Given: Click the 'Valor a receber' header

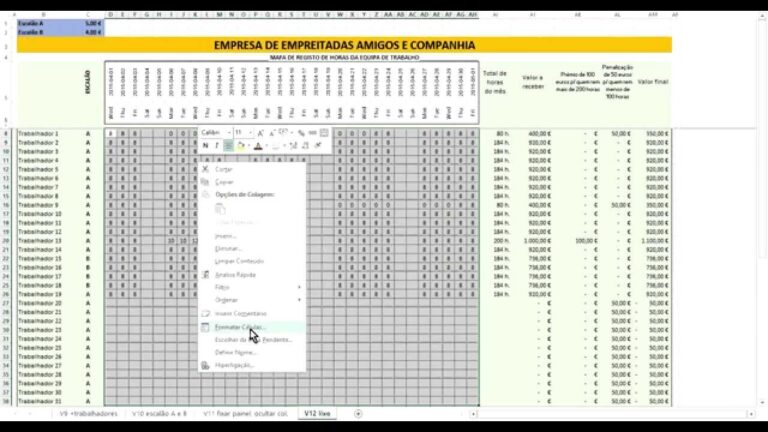Looking at the screenshot, I should (533, 82).
